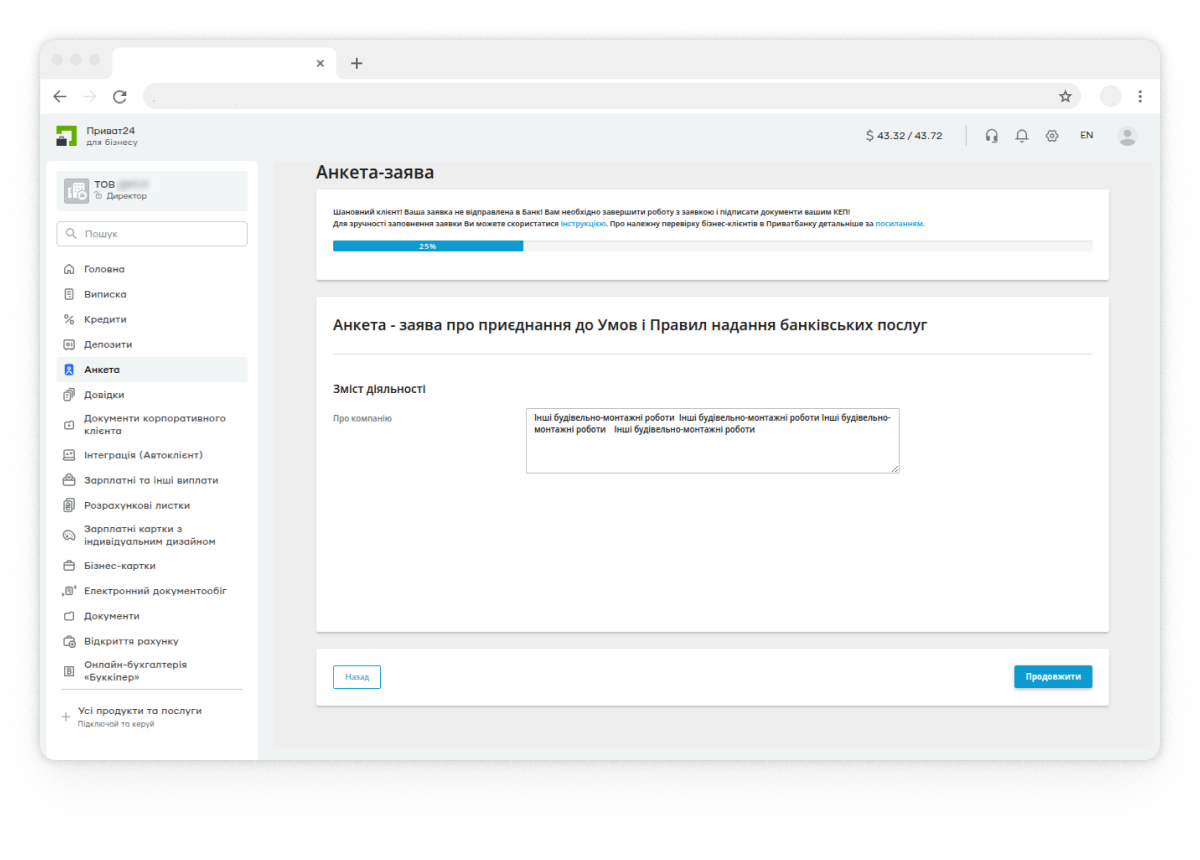
Task: Select 'Електронний документообіг' menu item
Action: pyautogui.click(x=155, y=591)
